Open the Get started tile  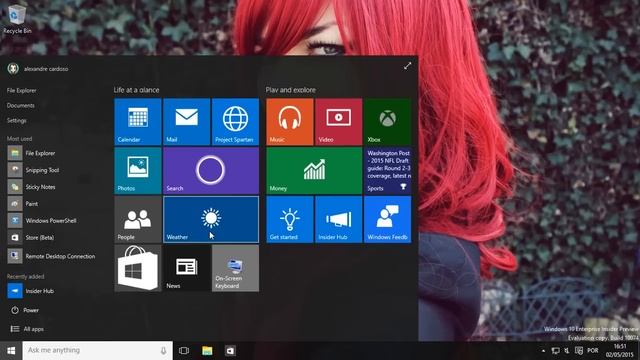290,219
